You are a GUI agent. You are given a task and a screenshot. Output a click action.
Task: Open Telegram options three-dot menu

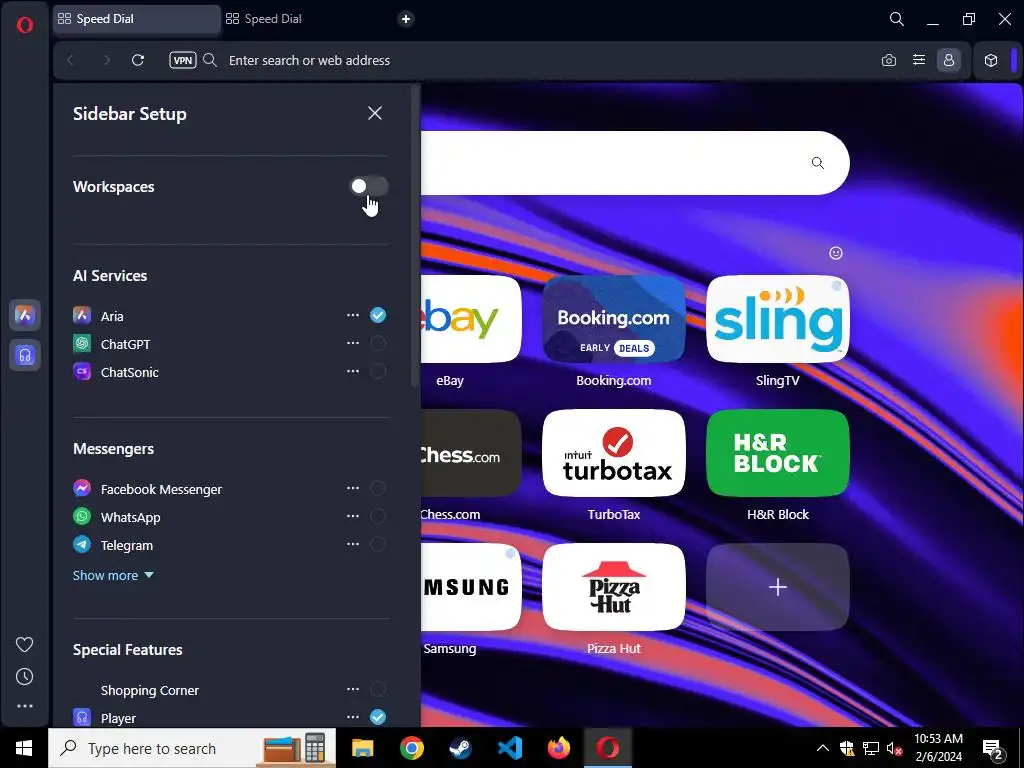(x=353, y=544)
